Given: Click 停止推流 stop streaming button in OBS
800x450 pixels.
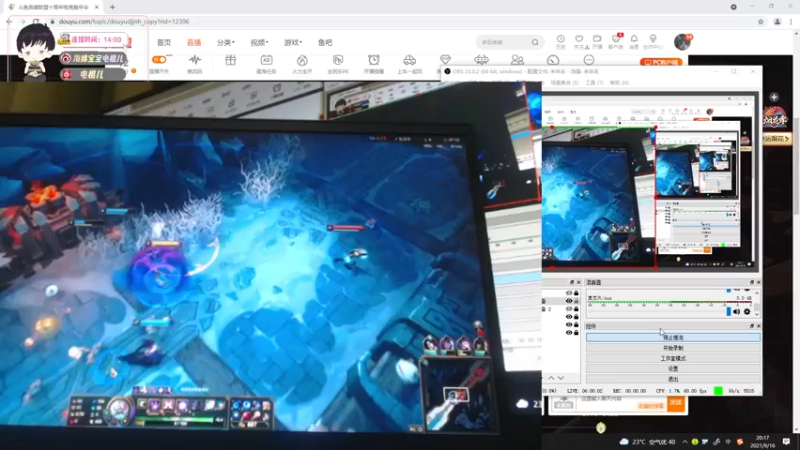Looking at the screenshot, I should click(673, 338).
